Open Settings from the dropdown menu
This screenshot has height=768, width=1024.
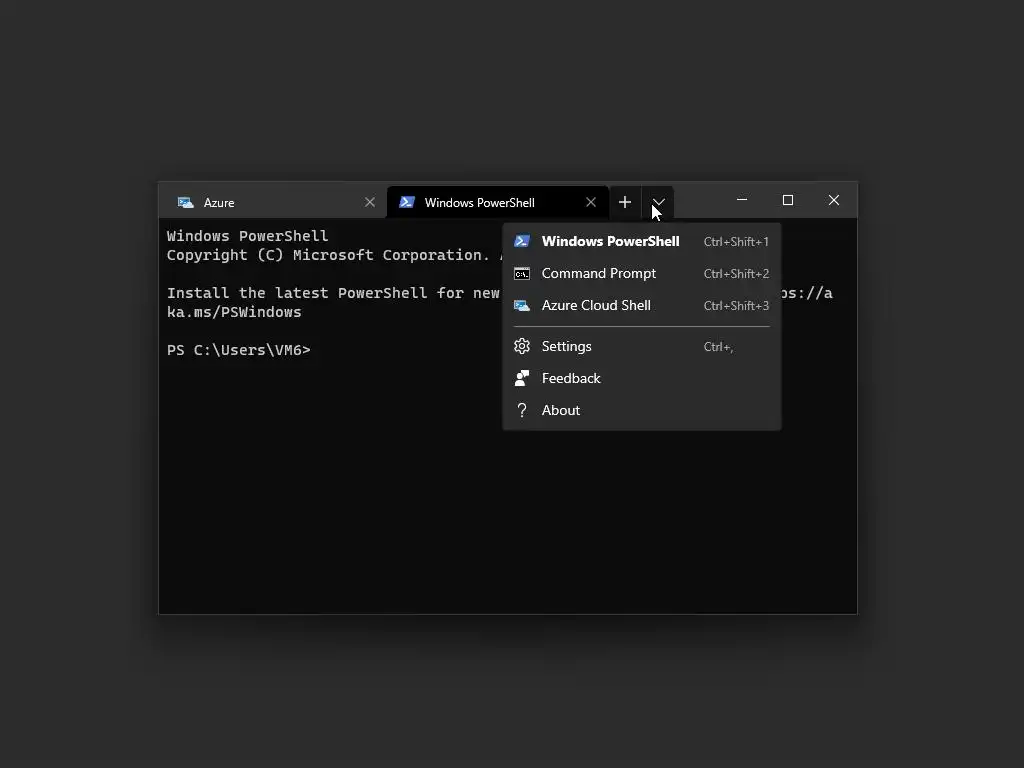[x=641, y=346]
